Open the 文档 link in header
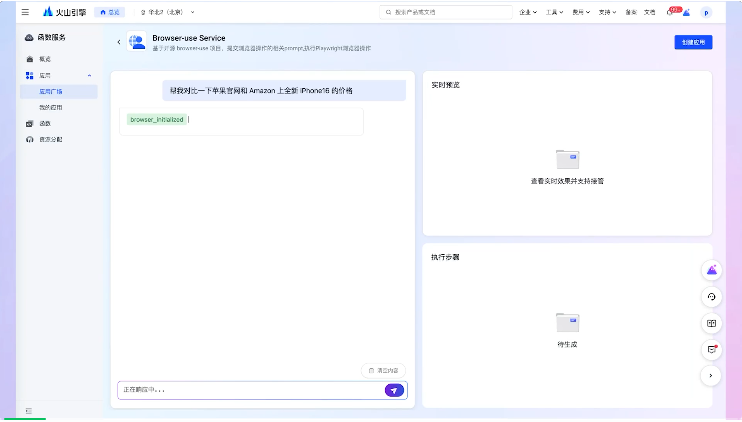742x422 pixels. (x=650, y=12)
